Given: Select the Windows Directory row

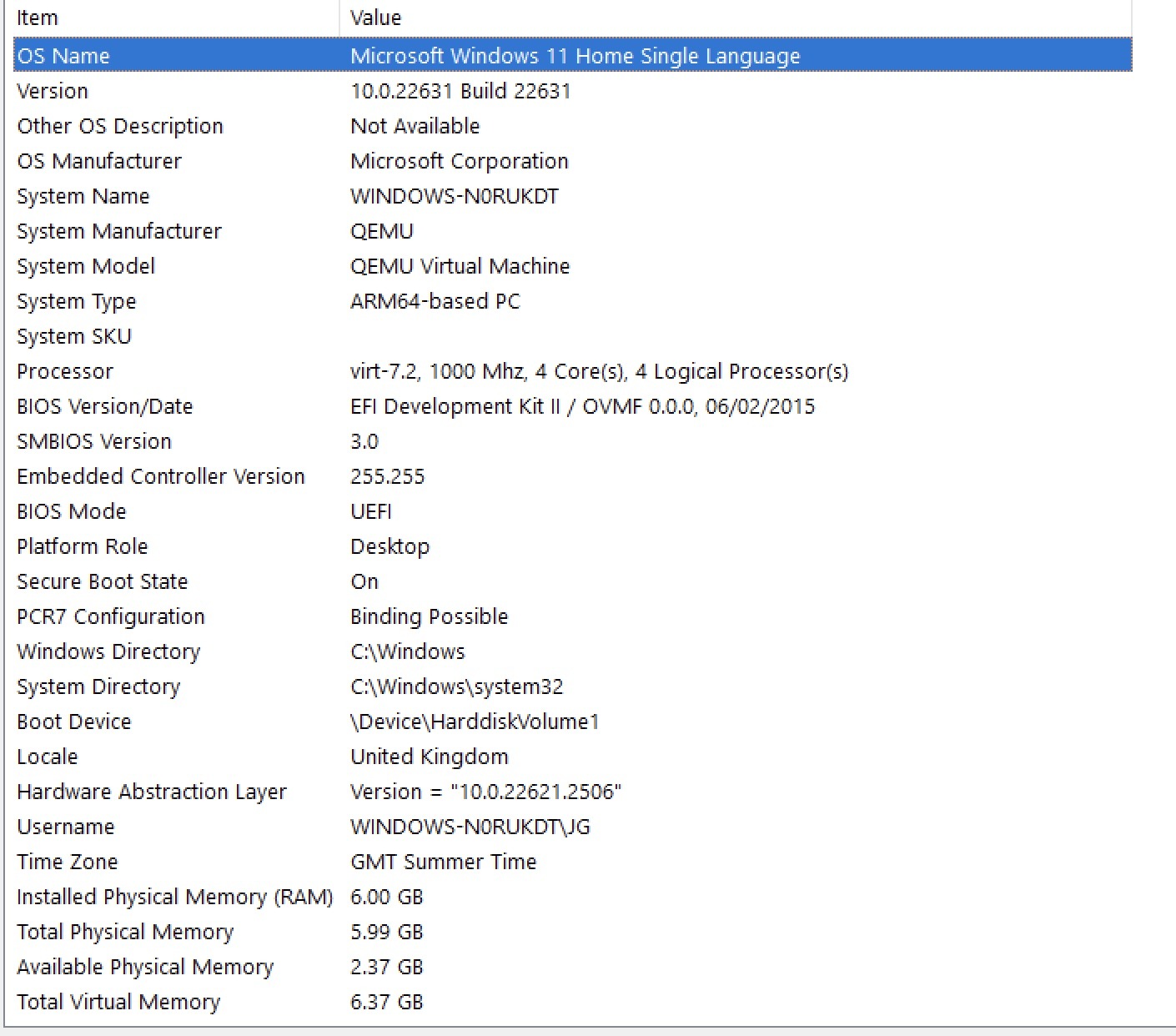Looking at the screenshot, I should pyautogui.click(x=573, y=651).
